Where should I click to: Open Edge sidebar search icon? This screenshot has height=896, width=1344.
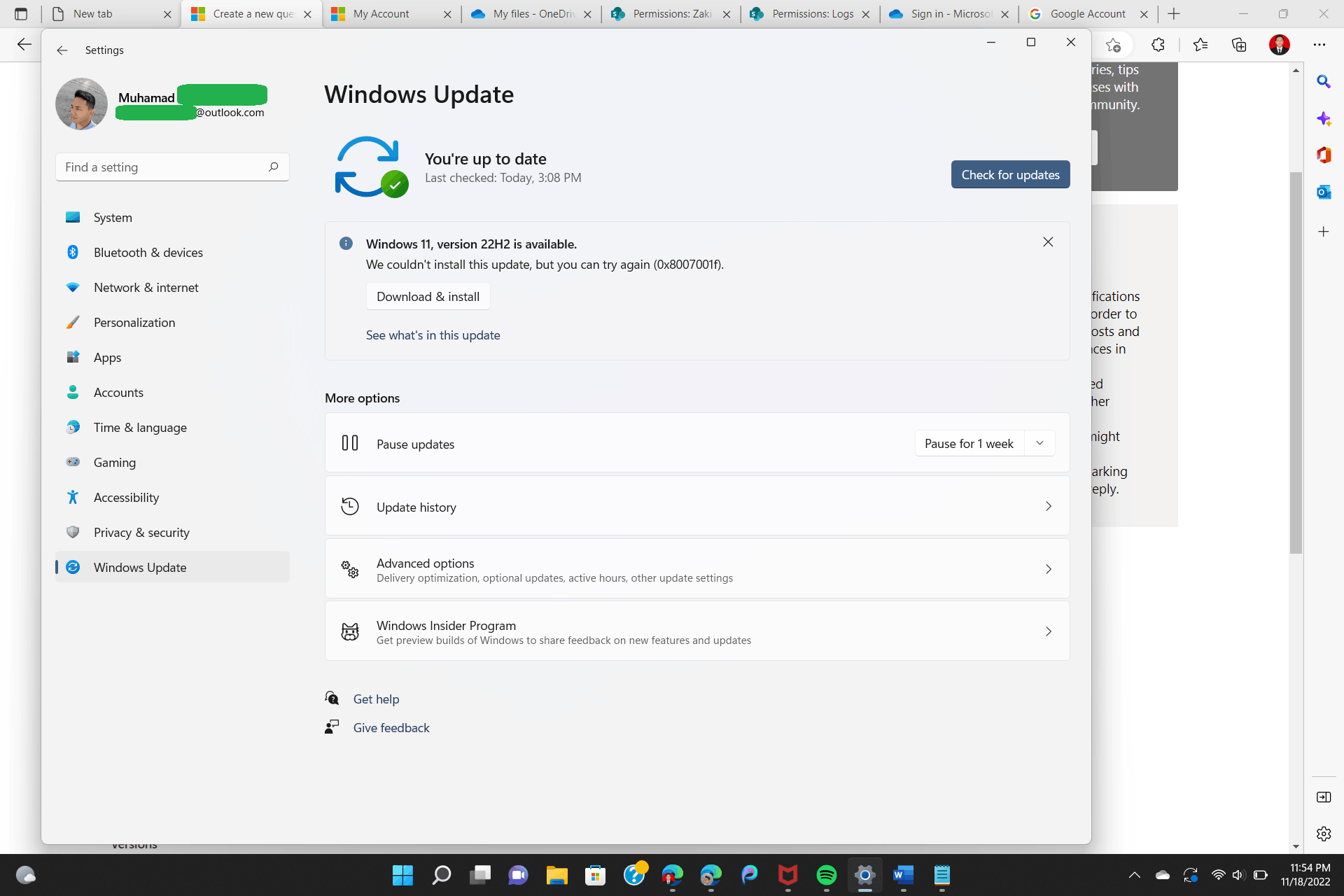click(1323, 81)
